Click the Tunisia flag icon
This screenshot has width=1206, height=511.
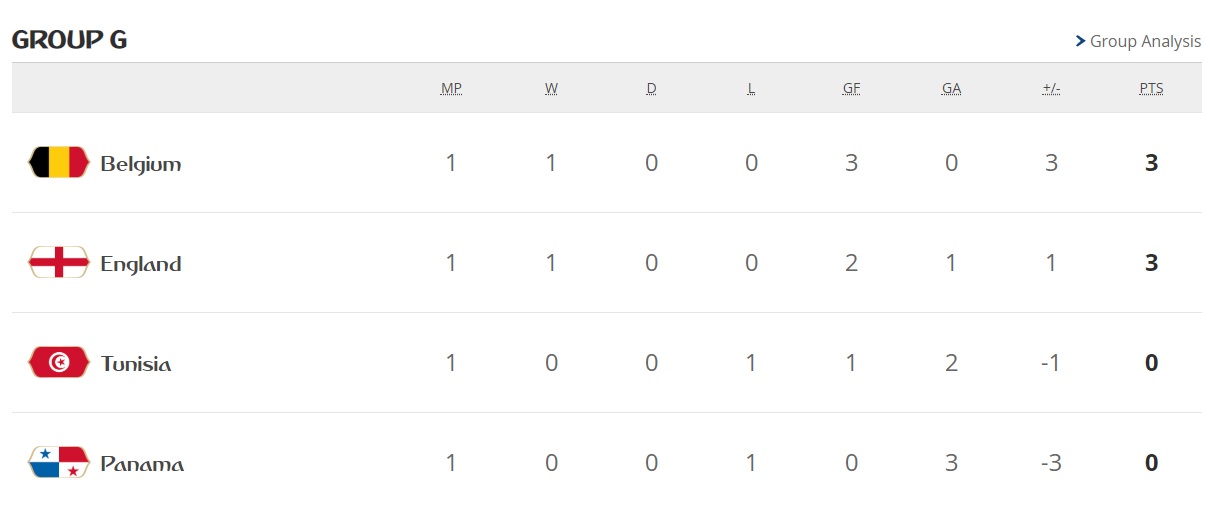pyautogui.click(x=58, y=362)
